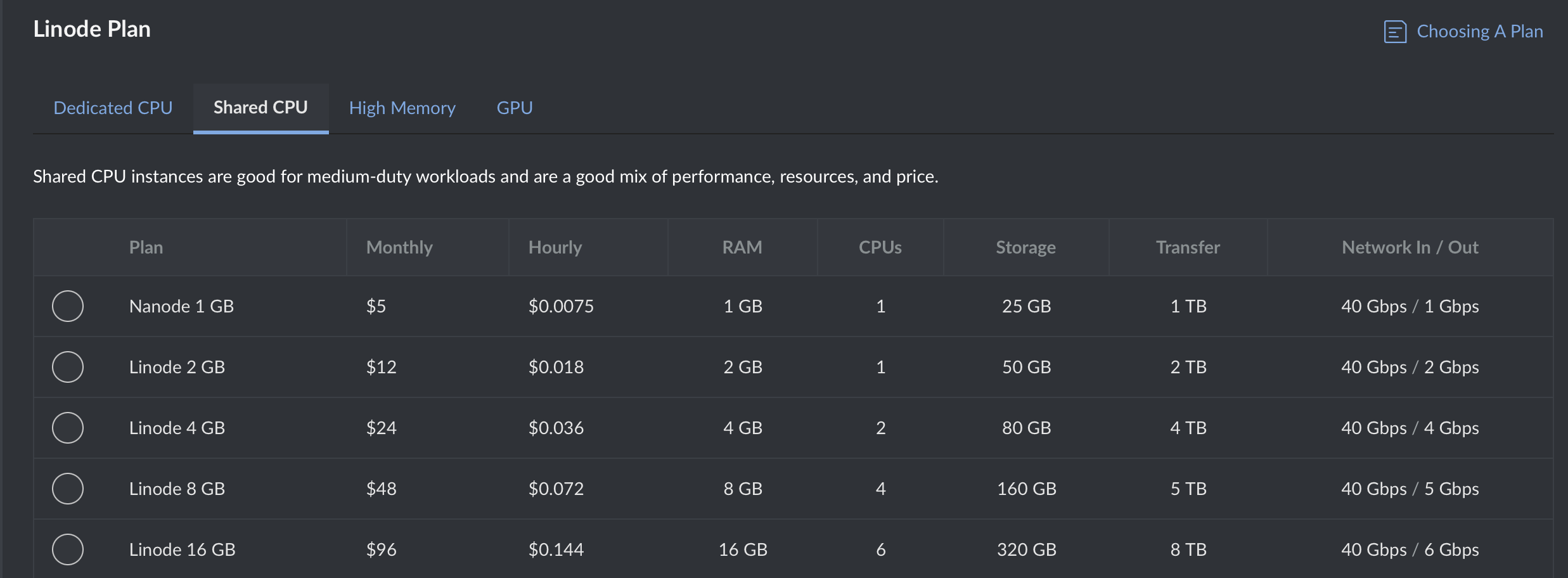Click the RAM column header
This screenshot has height=578, width=1568.
(742, 247)
